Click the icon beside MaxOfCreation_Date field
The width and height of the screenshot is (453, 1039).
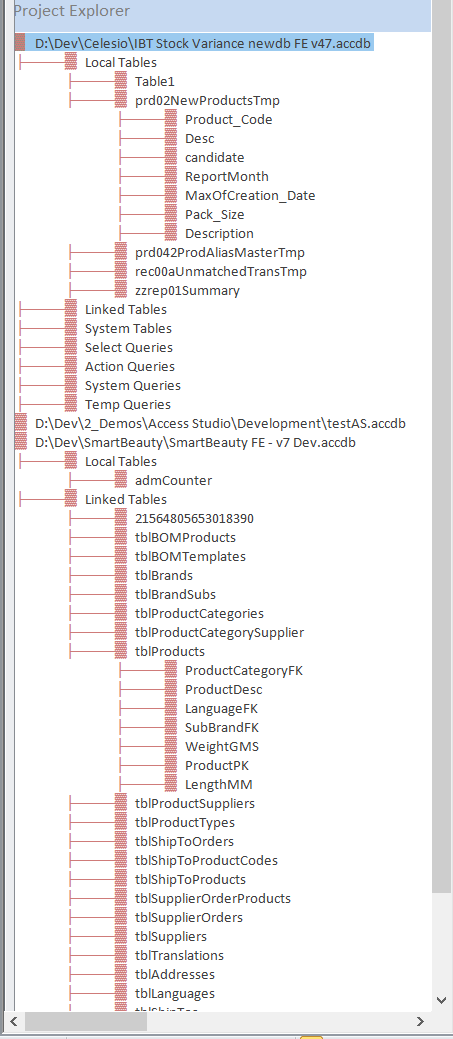click(171, 195)
